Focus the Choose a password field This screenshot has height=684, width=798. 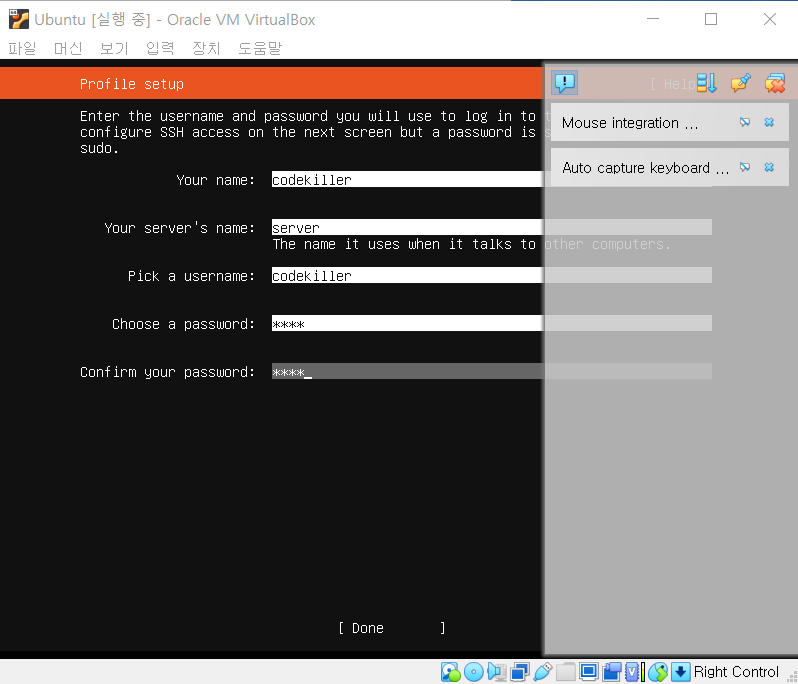click(492, 323)
